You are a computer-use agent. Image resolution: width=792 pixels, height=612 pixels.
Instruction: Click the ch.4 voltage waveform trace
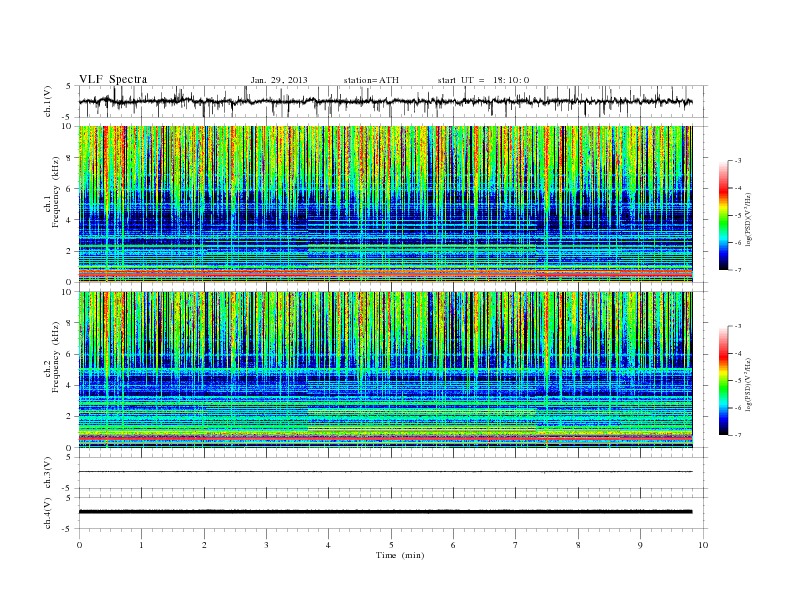click(x=386, y=512)
